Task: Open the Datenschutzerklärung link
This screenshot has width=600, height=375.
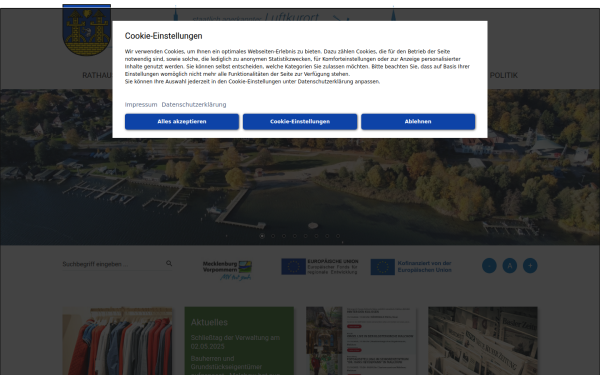Action: click(x=194, y=104)
